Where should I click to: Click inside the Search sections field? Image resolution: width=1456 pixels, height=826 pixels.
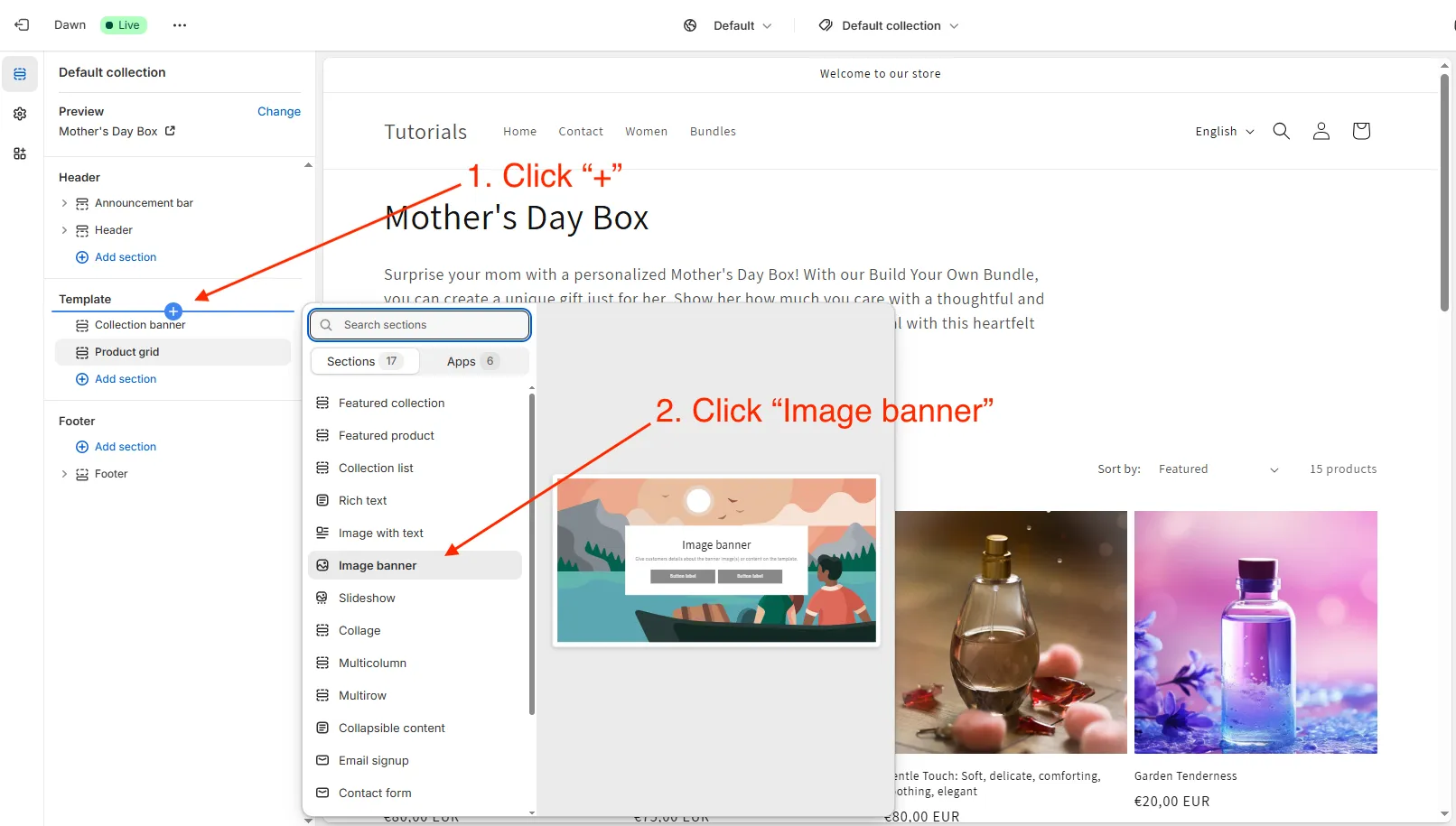(418, 324)
